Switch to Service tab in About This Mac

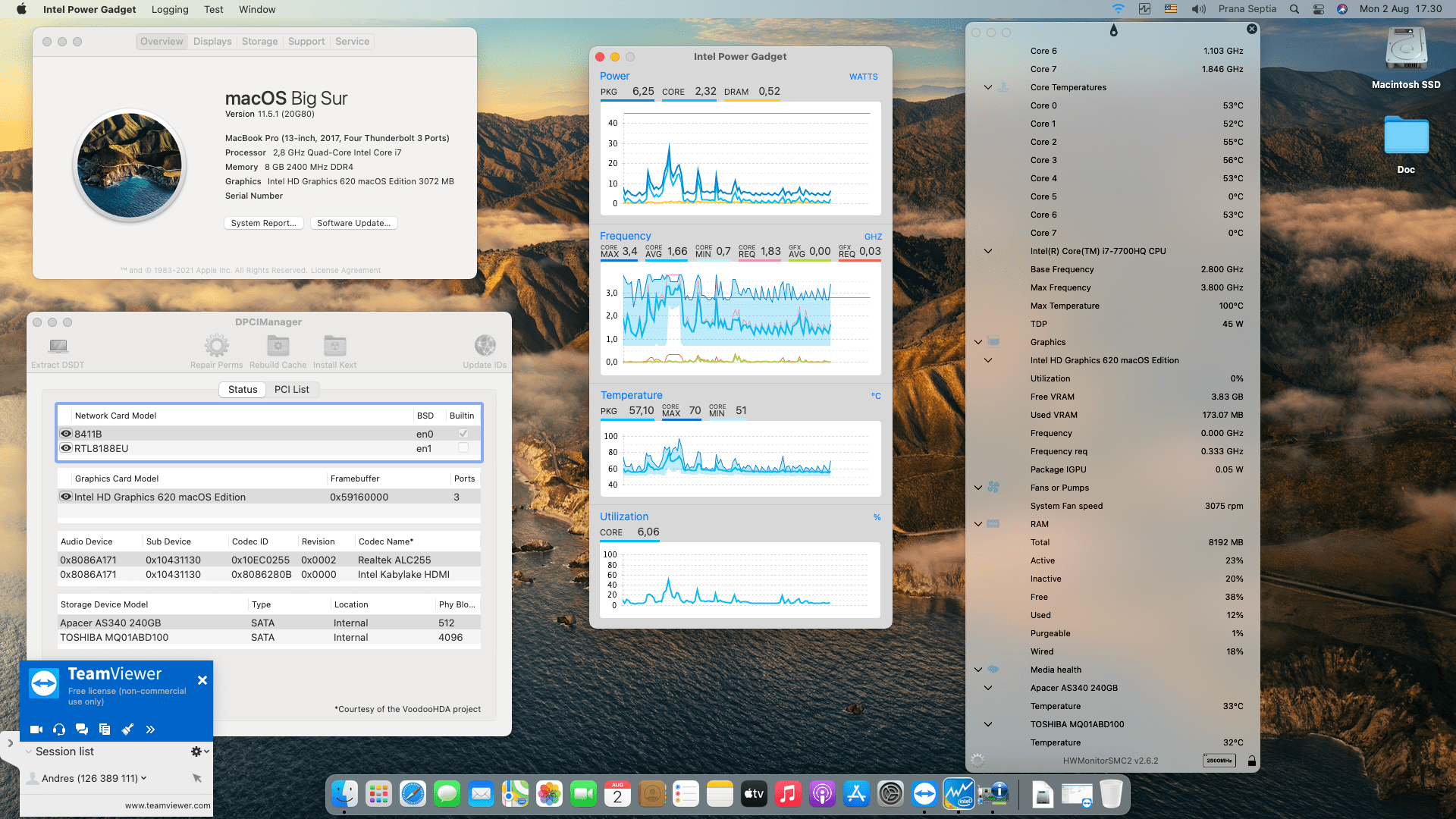click(x=353, y=42)
